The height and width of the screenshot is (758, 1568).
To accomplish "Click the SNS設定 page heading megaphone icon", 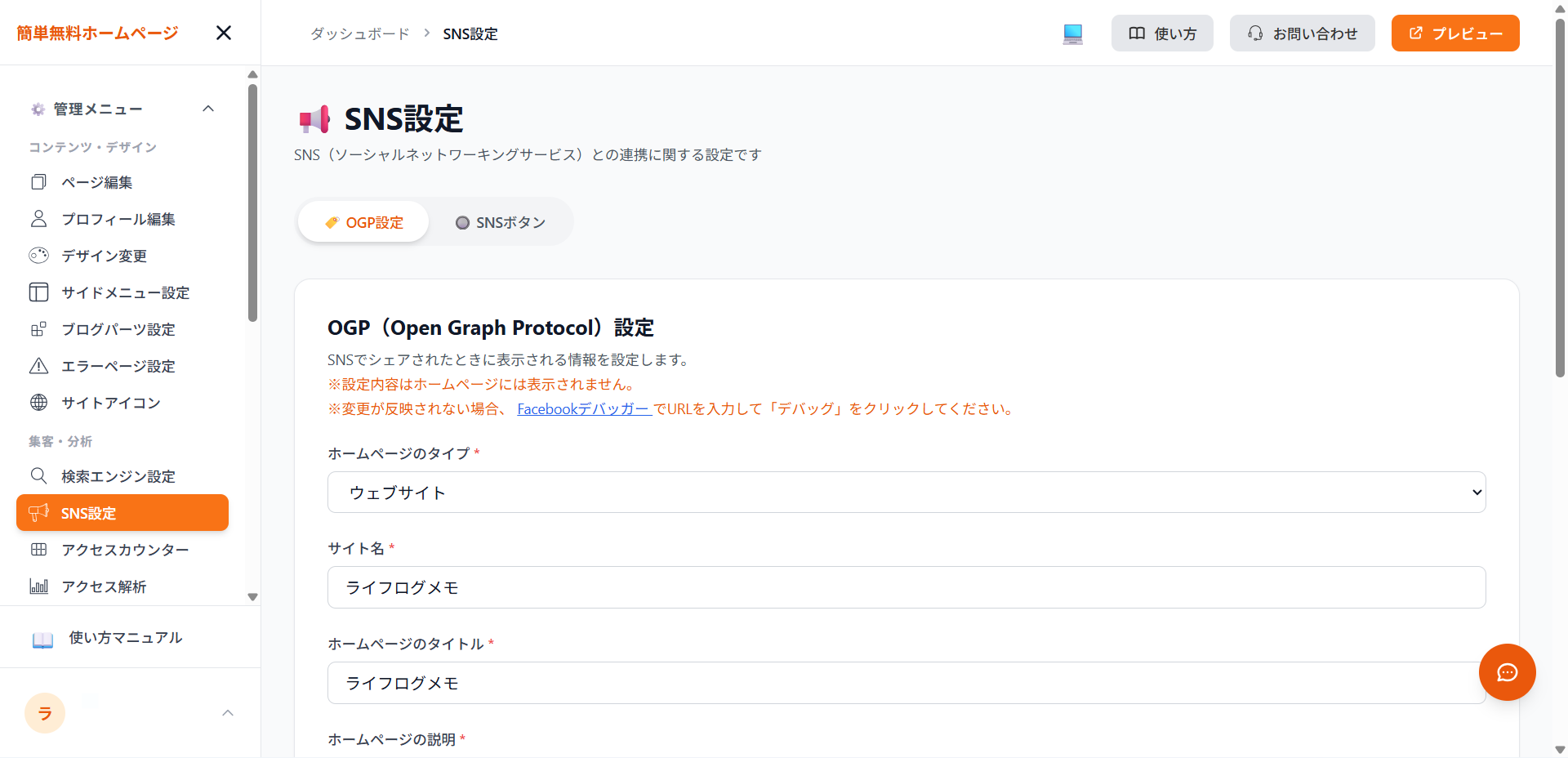I will [314, 120].
